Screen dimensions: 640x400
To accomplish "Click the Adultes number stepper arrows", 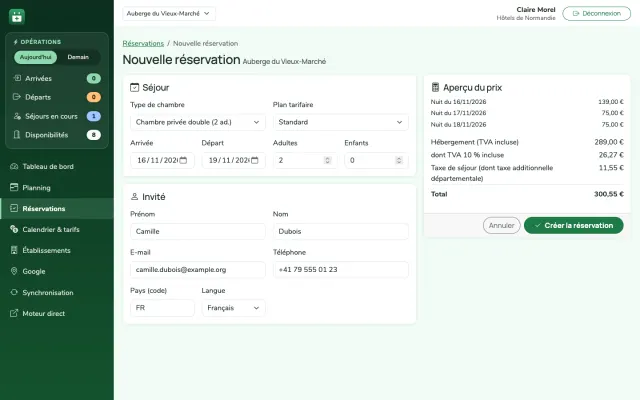I will pos(327,160).
